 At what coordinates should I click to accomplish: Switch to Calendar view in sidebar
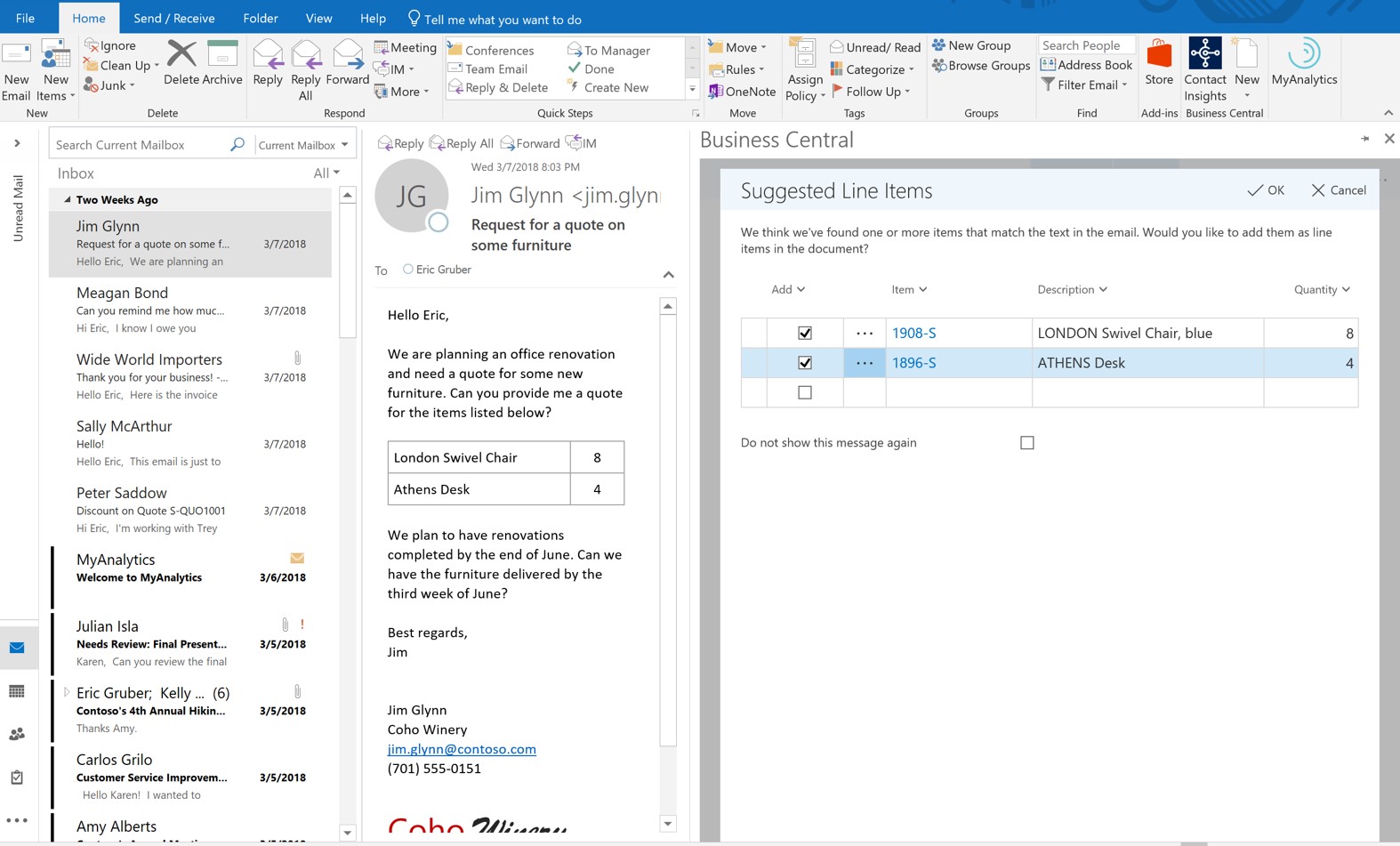(17, 691)
